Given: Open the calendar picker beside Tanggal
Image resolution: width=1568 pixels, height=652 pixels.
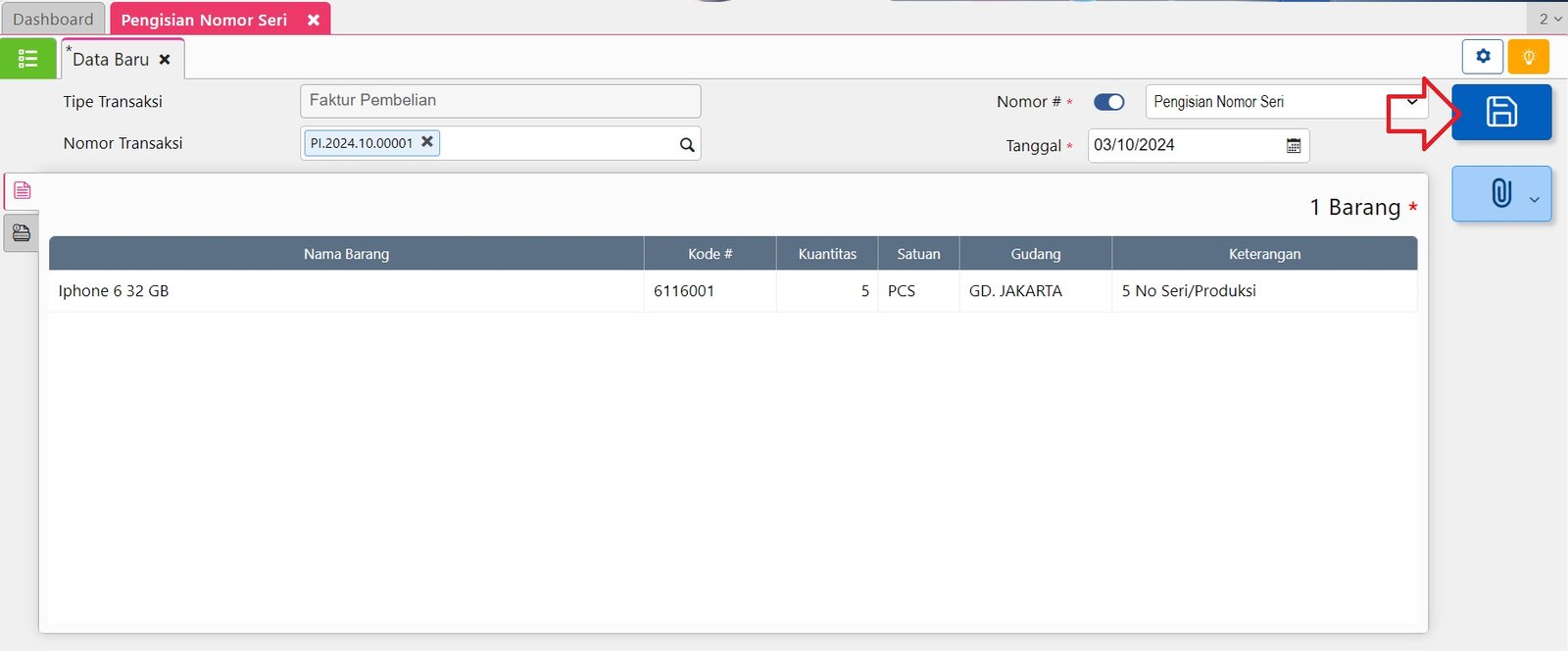Looking at the screenshot, I should pos(1294,146).
